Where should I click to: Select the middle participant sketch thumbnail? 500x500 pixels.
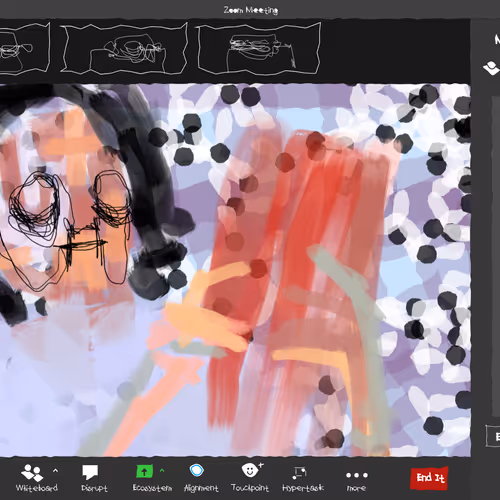pos(124,48)
